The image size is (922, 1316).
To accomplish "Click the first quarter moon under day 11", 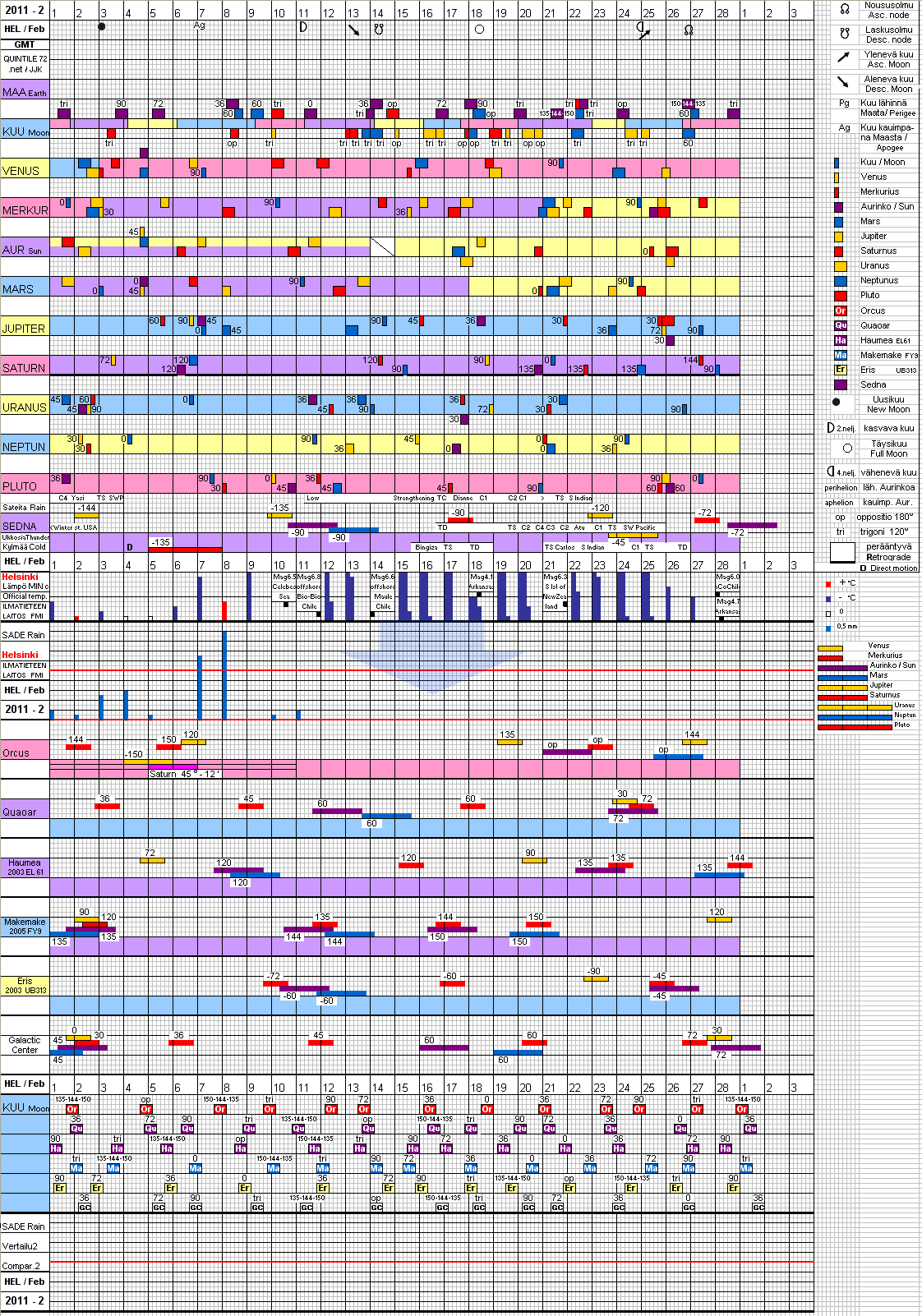I will [x=302, y=27].
